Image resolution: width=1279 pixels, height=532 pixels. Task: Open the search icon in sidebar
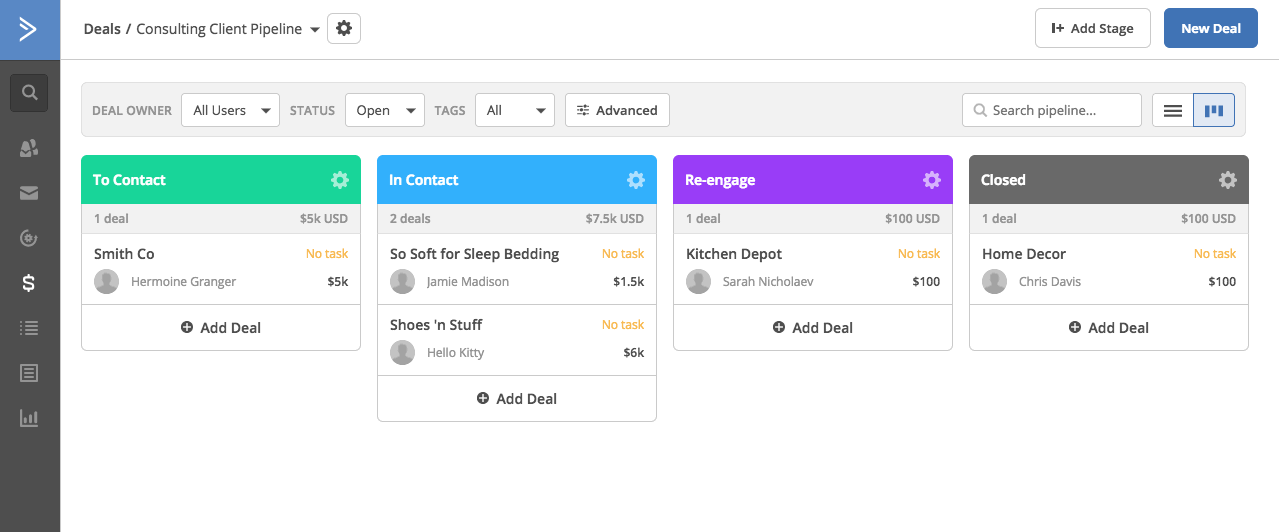[29, 93]
